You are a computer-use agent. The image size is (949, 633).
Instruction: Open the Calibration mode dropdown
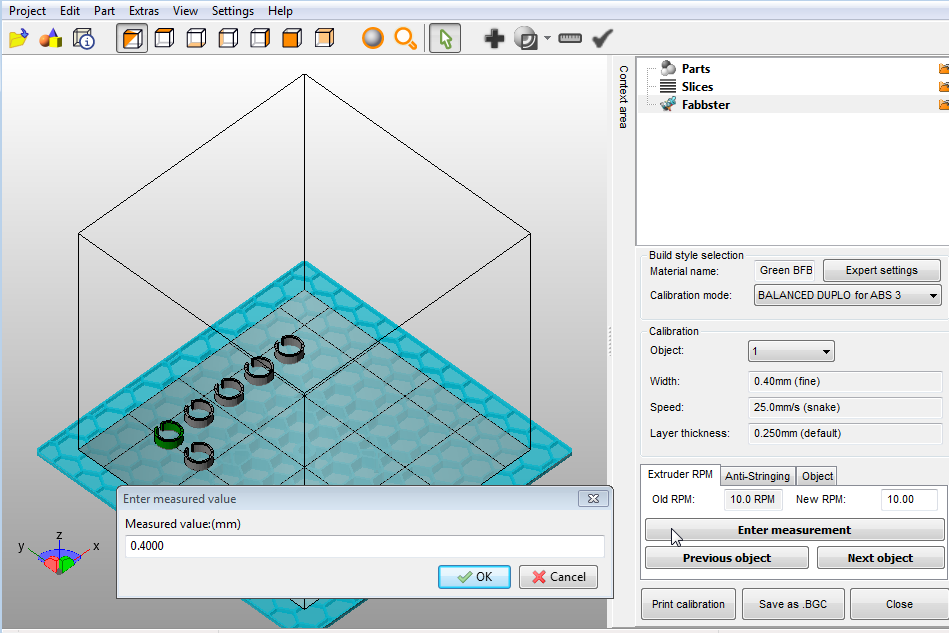click(847, 295)
